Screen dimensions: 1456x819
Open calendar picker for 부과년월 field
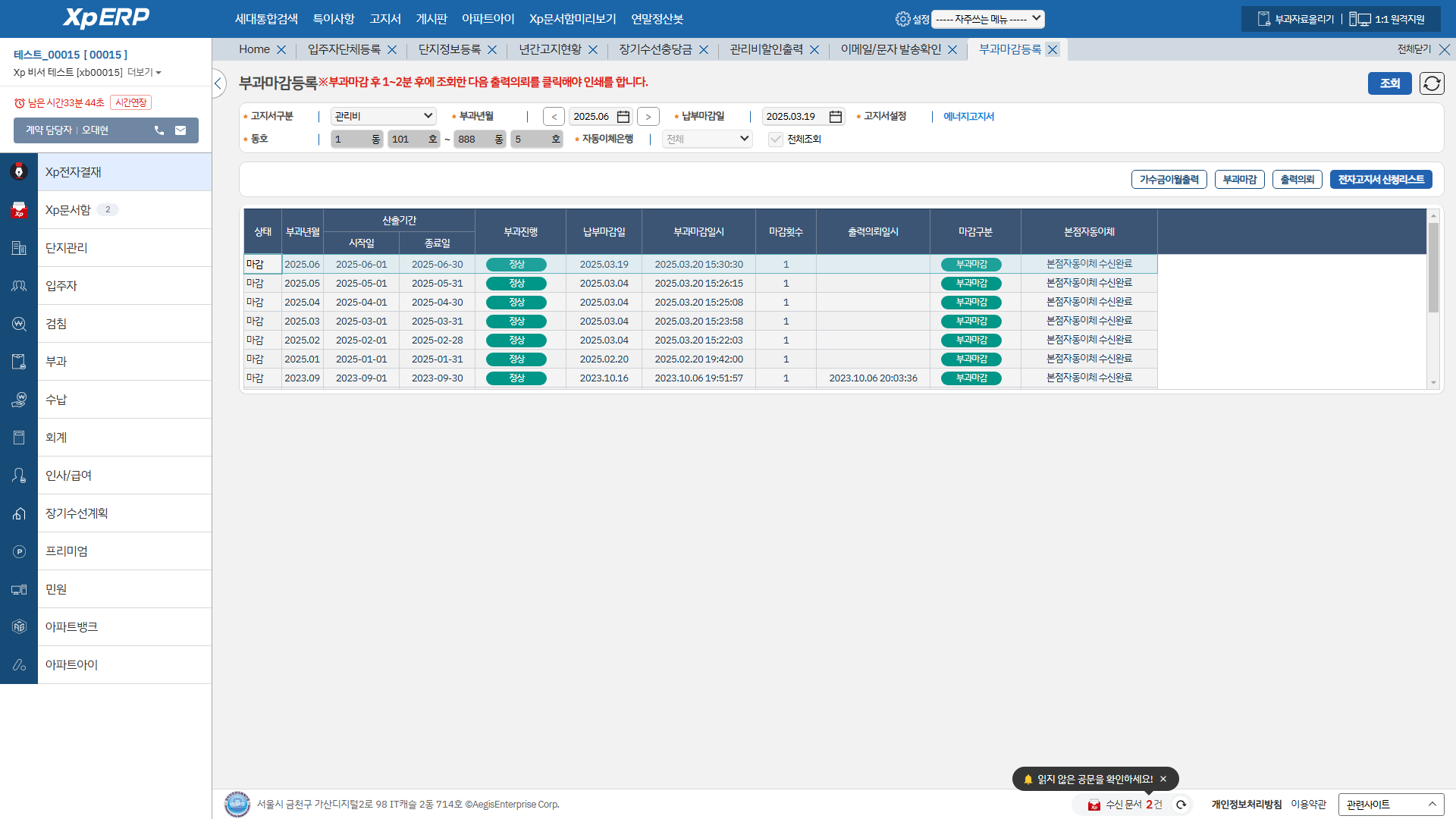click(623, 117)
